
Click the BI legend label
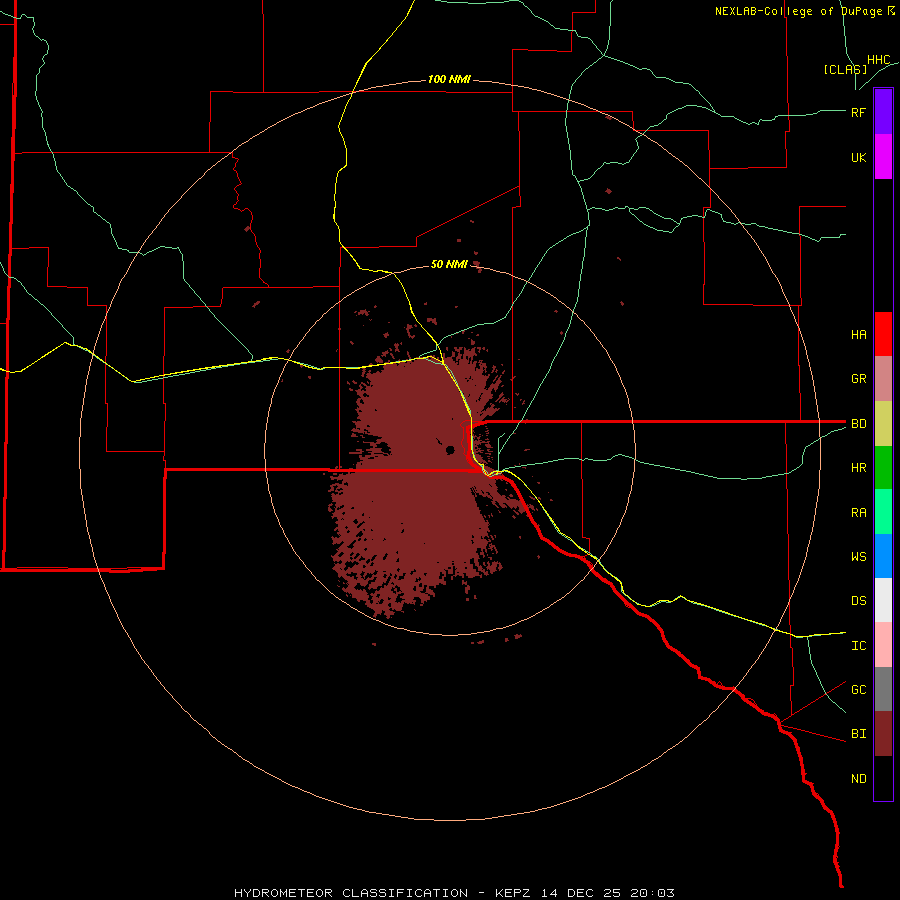[858, 734]
